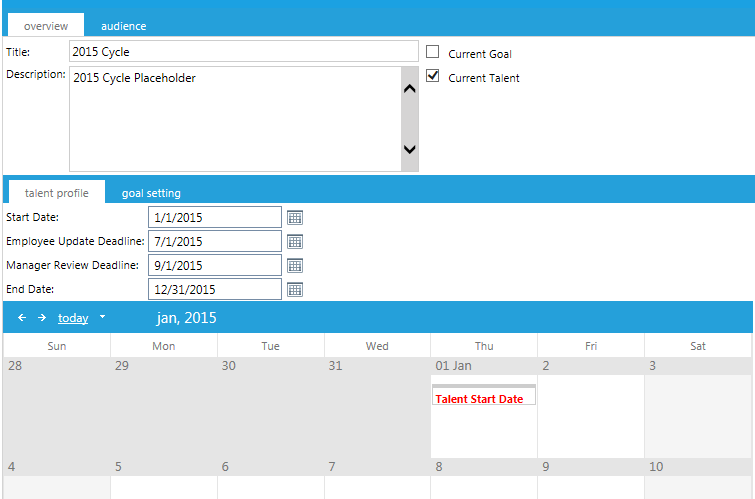This screenshot has height=499, width=755.
Task: Uncheck the Current Talent checkbox
Action: (433, 76)
